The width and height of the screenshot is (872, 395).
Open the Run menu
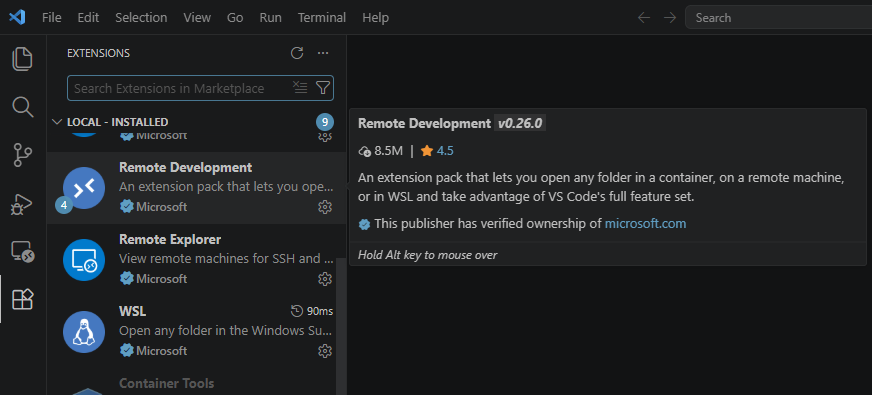click(x=270, y=18)
